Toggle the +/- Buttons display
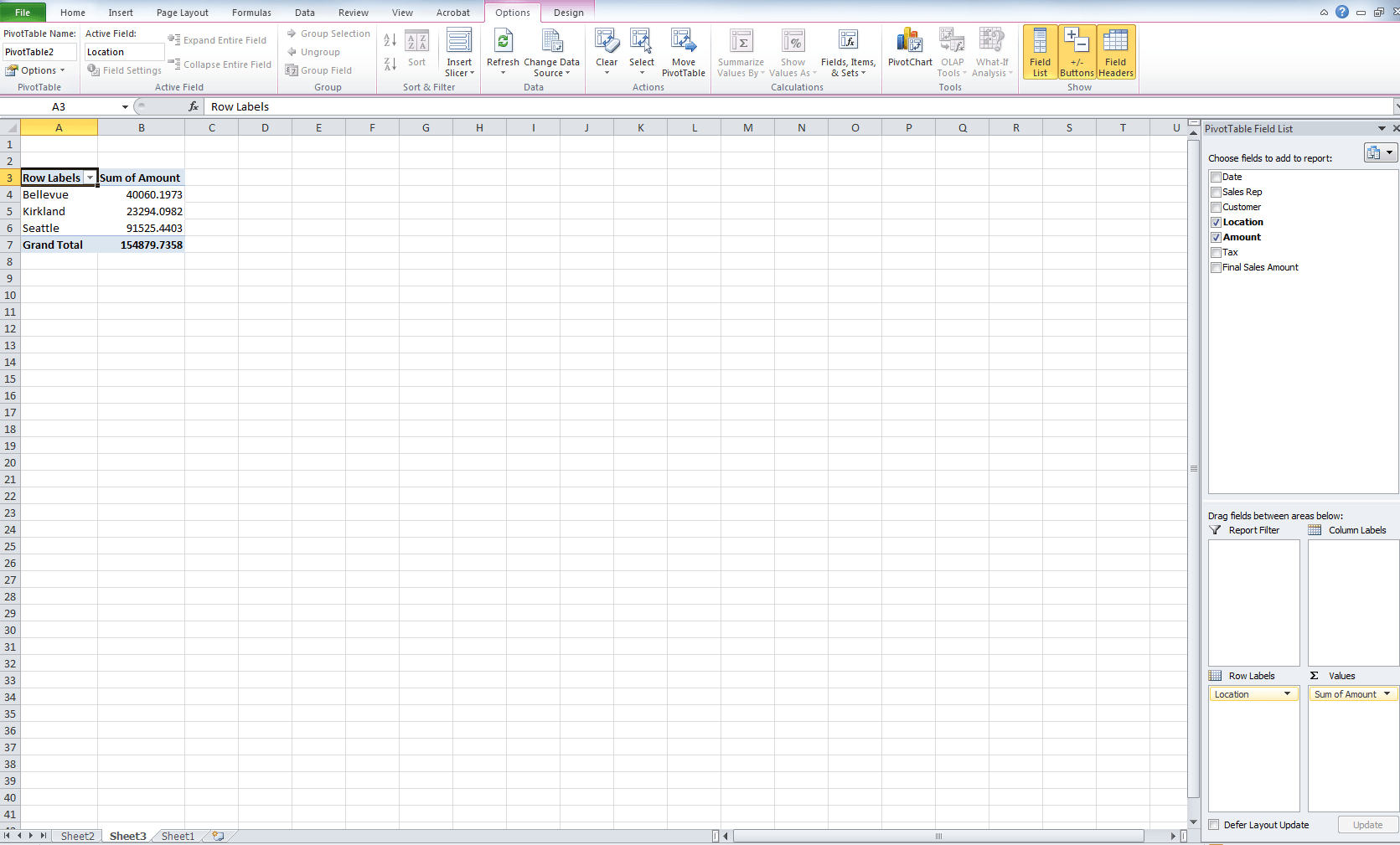The image size is (1400, 845). (x=1077, y=52)
